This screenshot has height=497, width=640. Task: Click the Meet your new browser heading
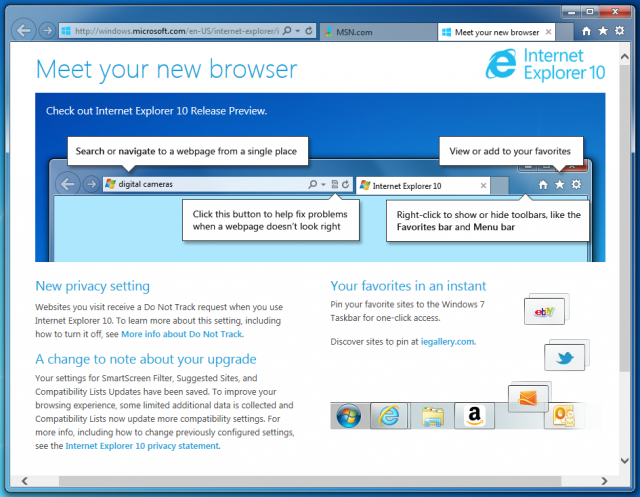(x=167, y=69)
